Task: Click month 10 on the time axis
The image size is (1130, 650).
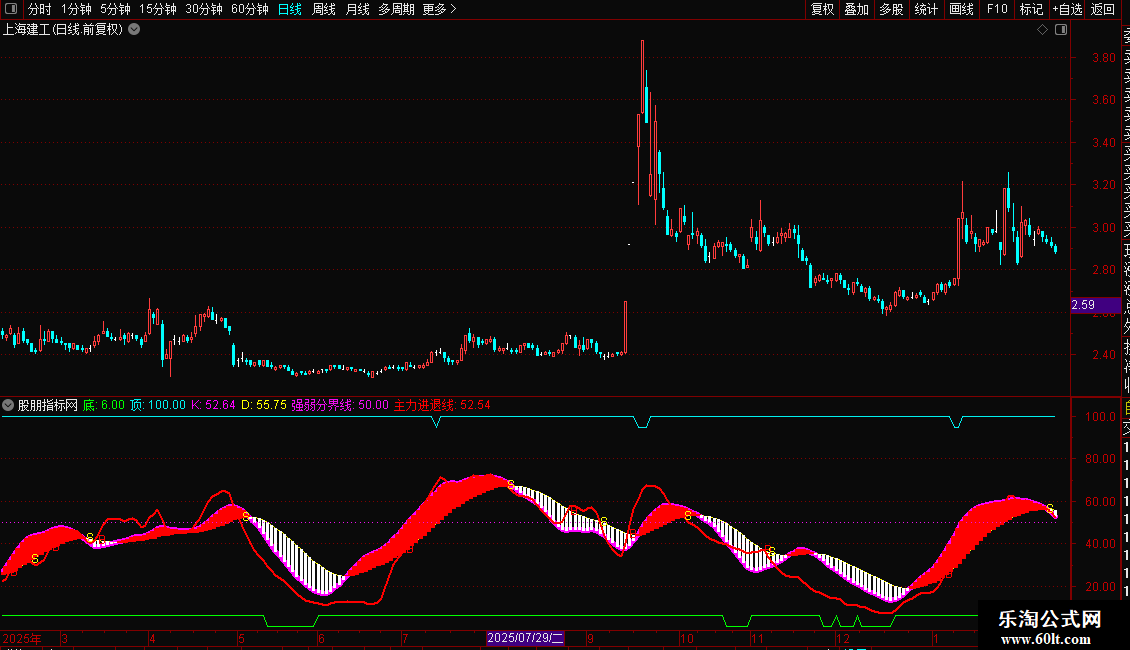Action: point(687,638)
